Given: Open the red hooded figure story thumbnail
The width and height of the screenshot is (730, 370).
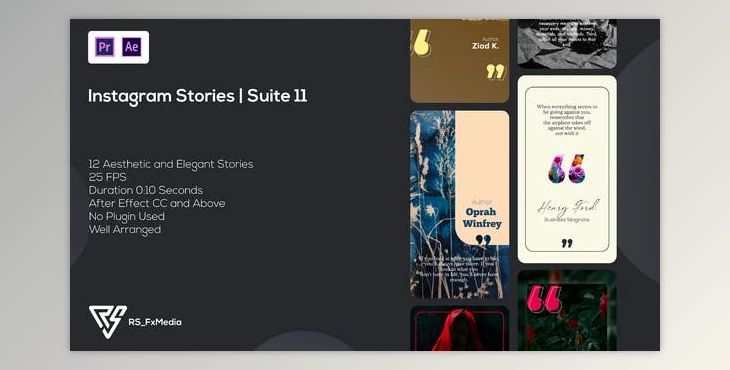Looking at the screenshot, I should click(460, 328).
